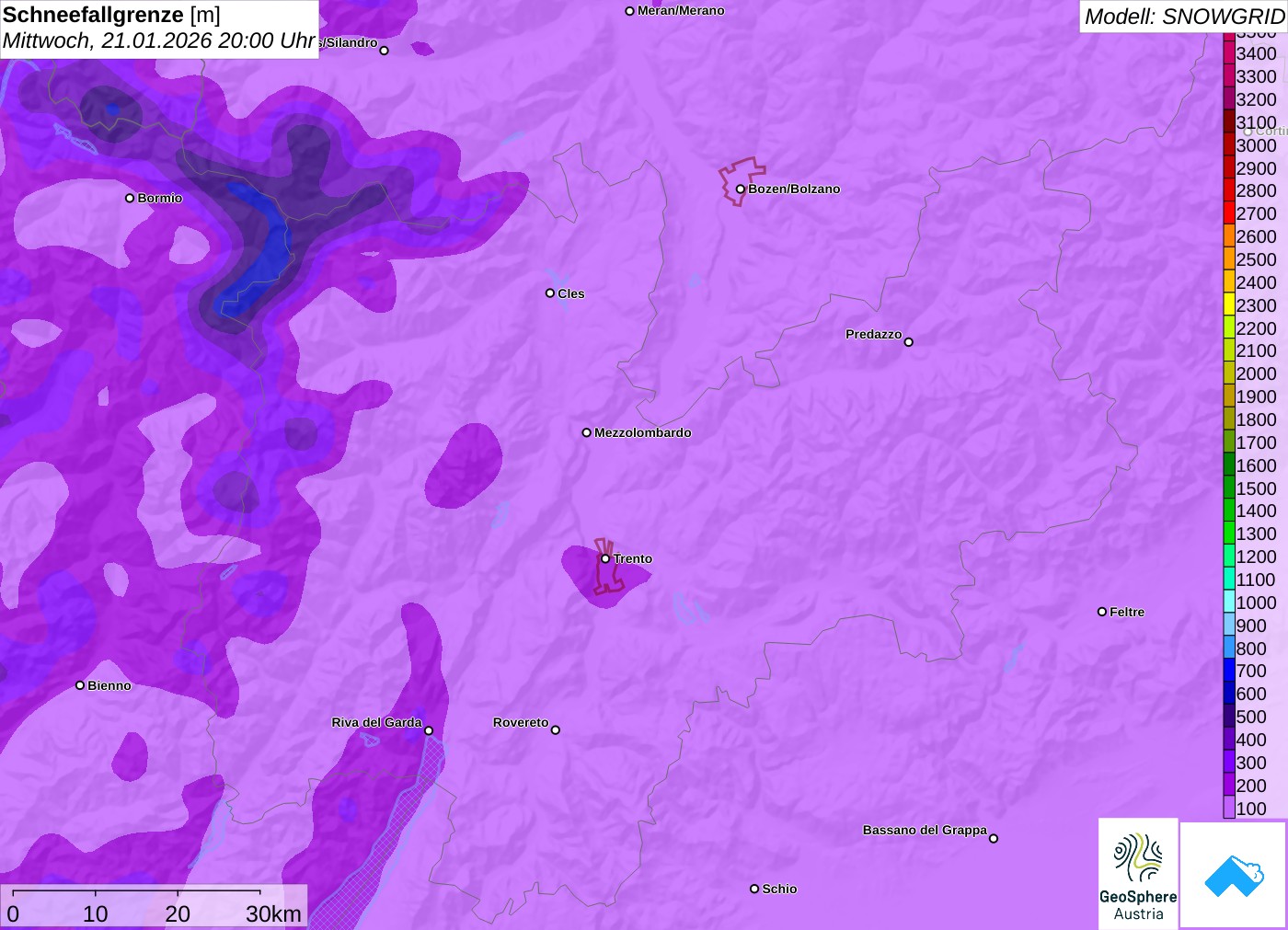The height and width of the screenshot is (930, 1288).
Task: Click the blue cloud house logo
Action: [1233, 875]
